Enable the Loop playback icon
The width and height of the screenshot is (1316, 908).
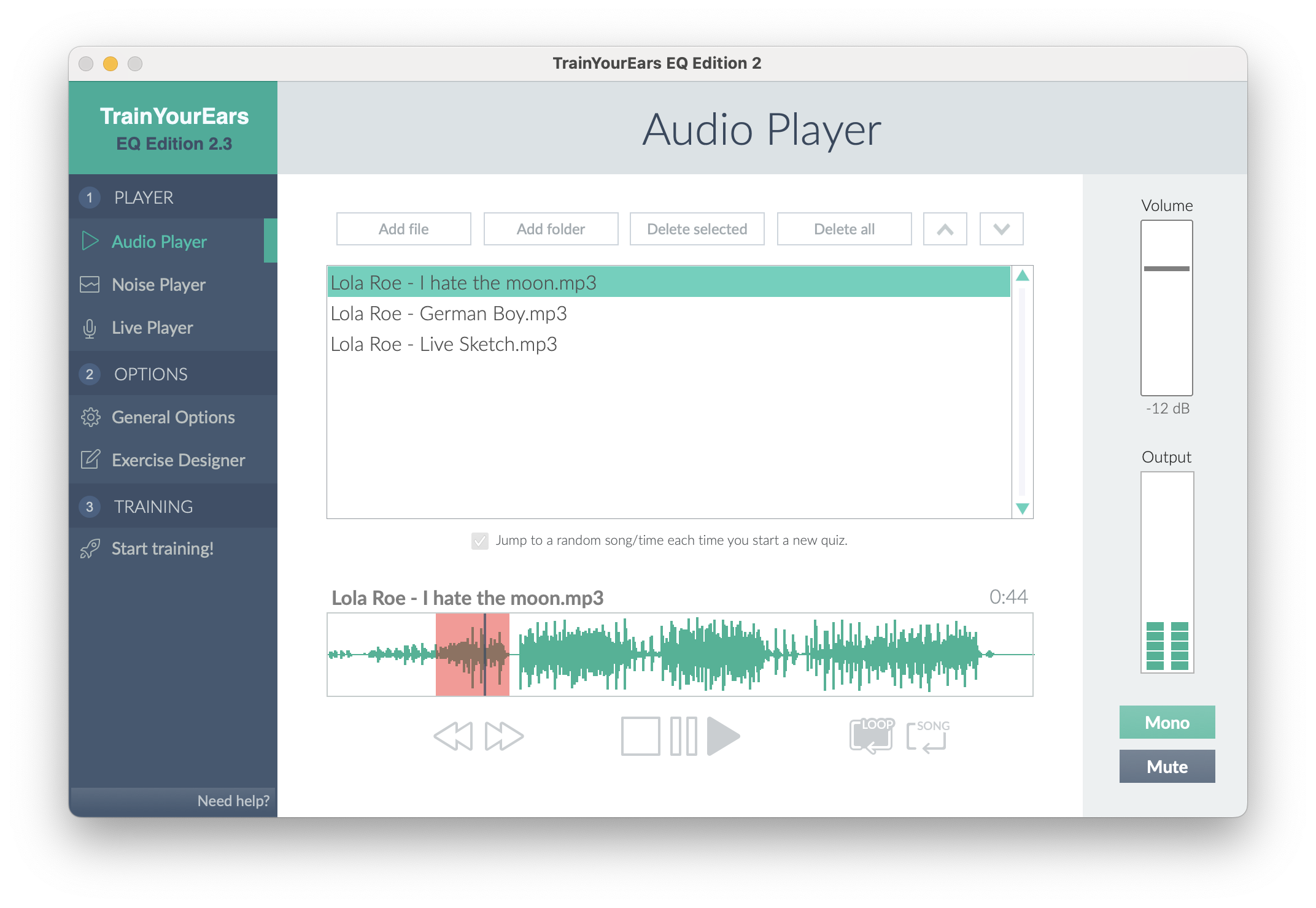pos(870,734)
